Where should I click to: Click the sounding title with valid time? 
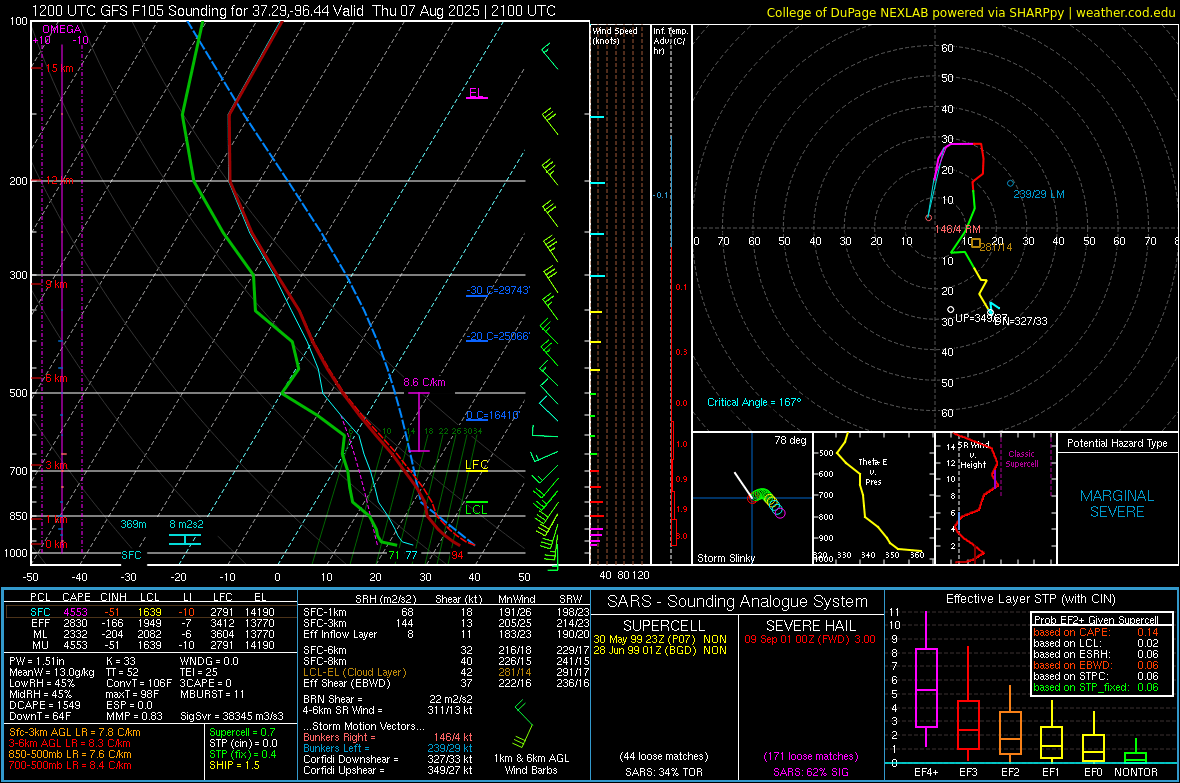pyautogui.click(x=293, y=11)
